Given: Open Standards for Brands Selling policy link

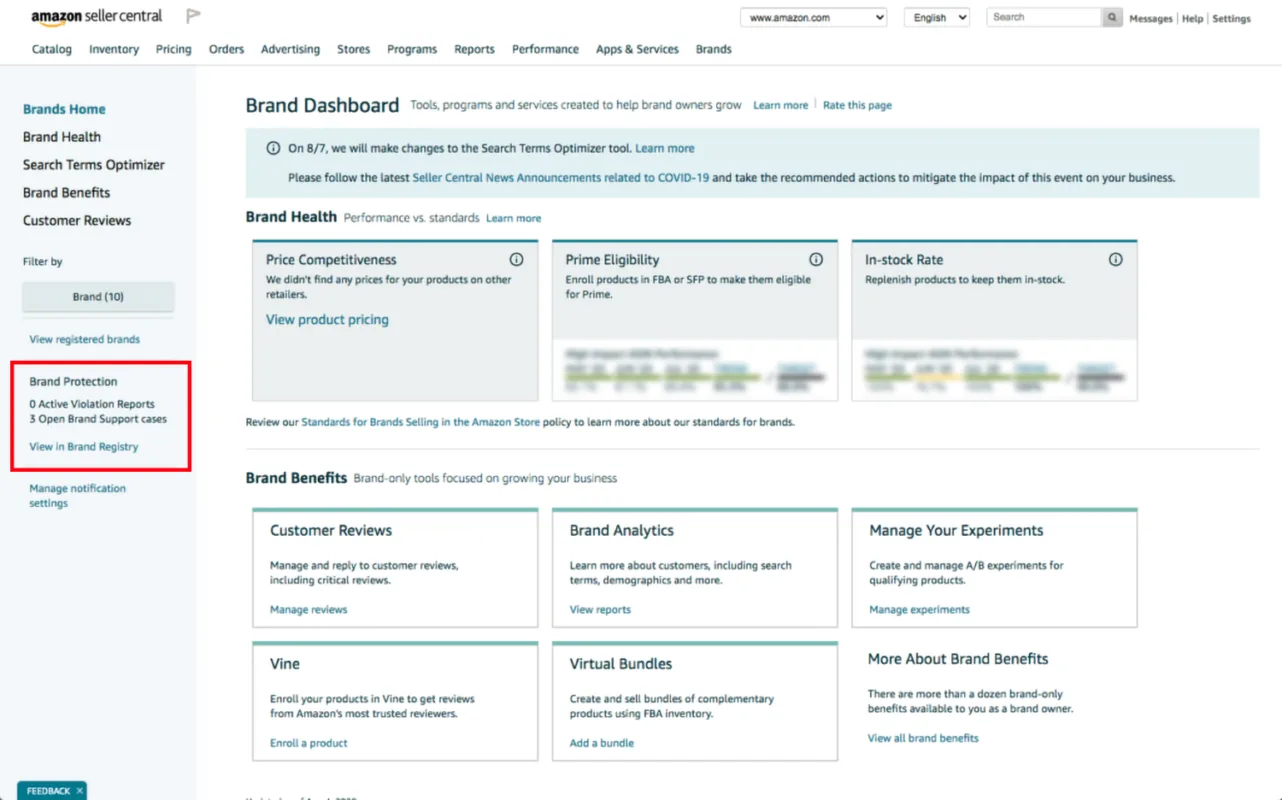Looking at the screenshot, I should click(421, 422).
